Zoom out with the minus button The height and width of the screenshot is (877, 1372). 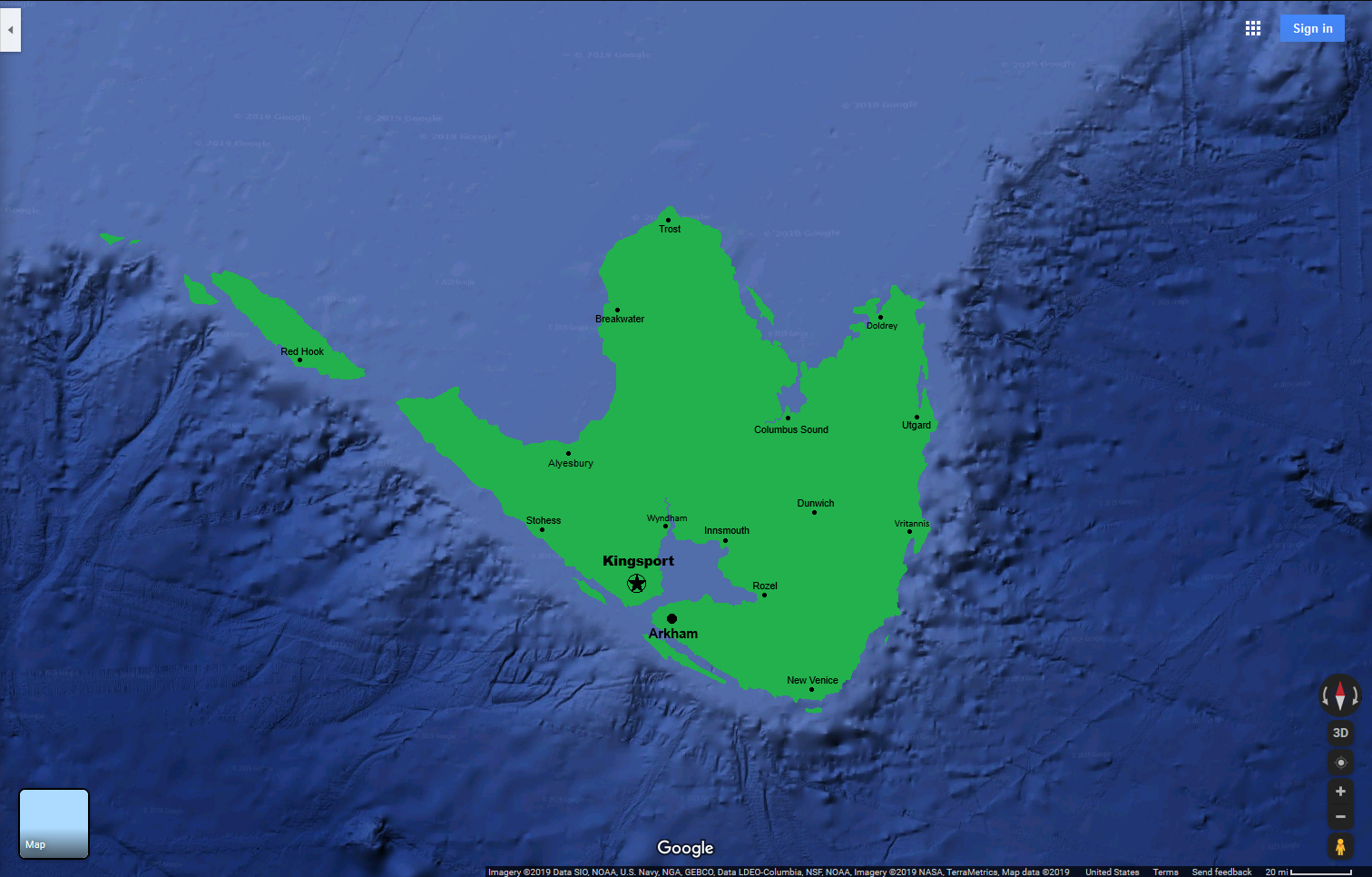coord(1340,817)
